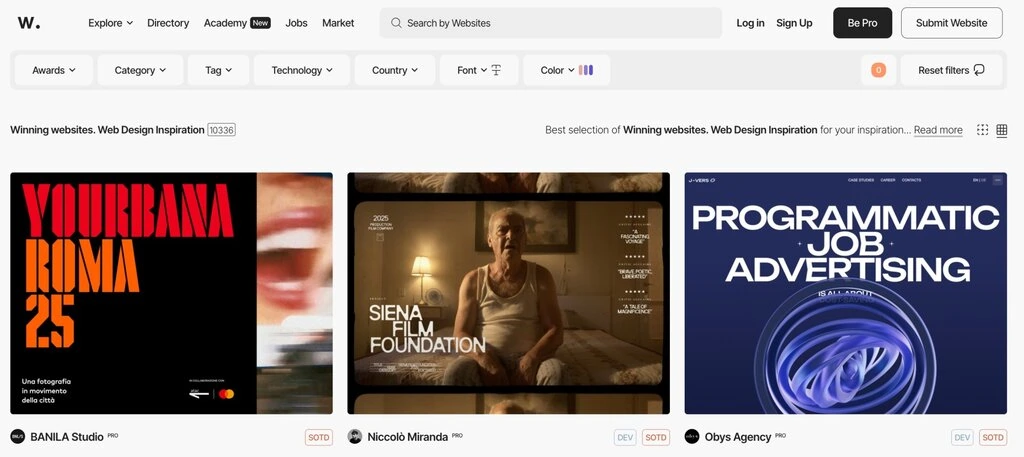
Task: Click the 10336 results count
Action: [221, 130]
